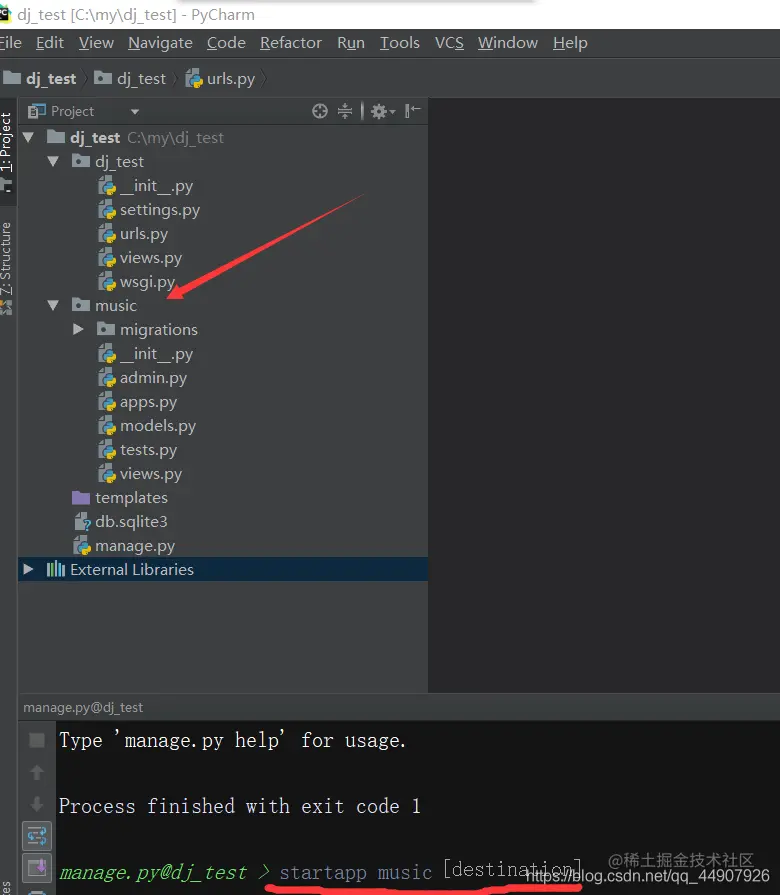Open the Navigate menu

pos(160,43)
